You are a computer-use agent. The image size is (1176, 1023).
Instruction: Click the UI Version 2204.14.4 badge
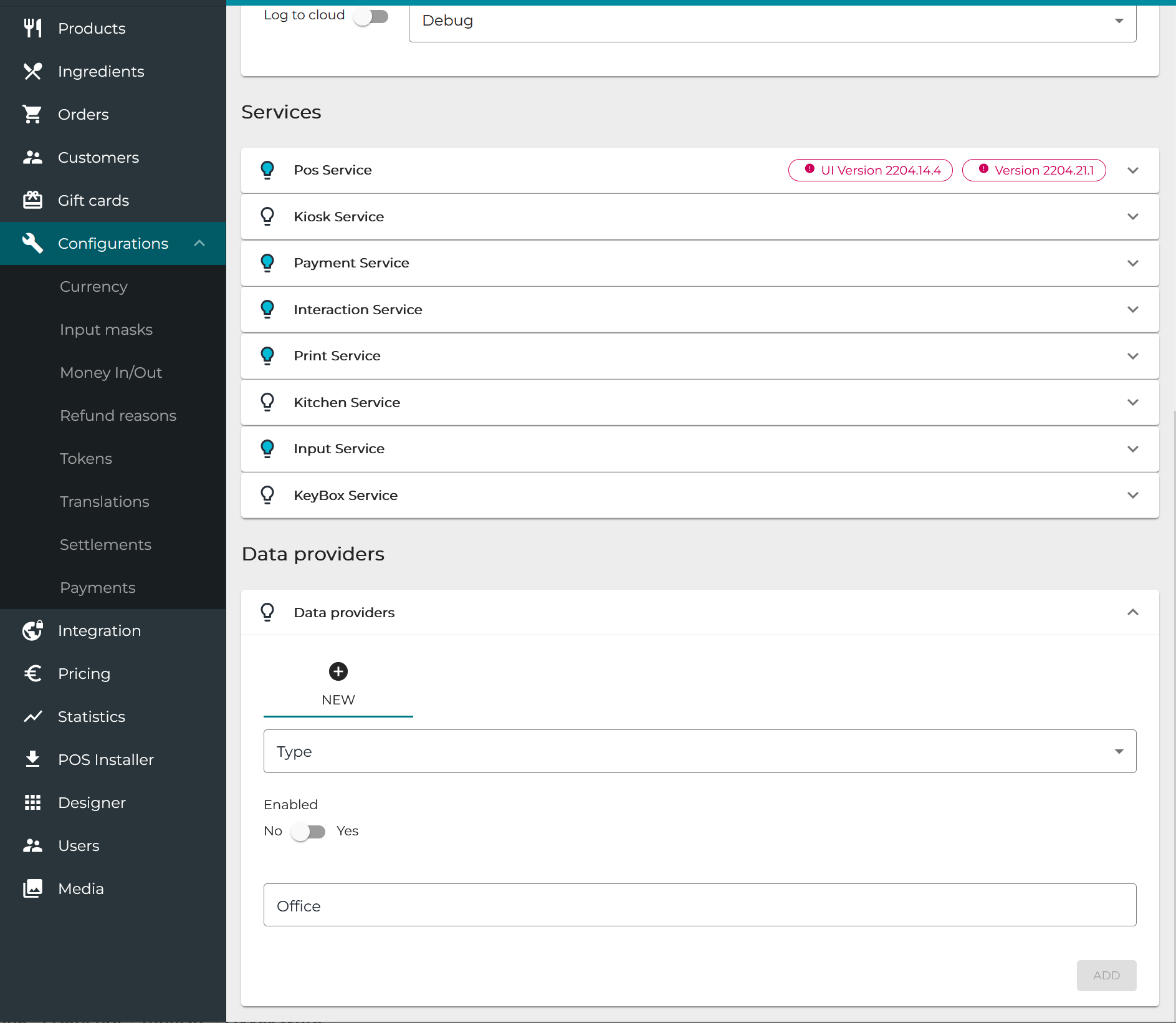click(870, 170)
